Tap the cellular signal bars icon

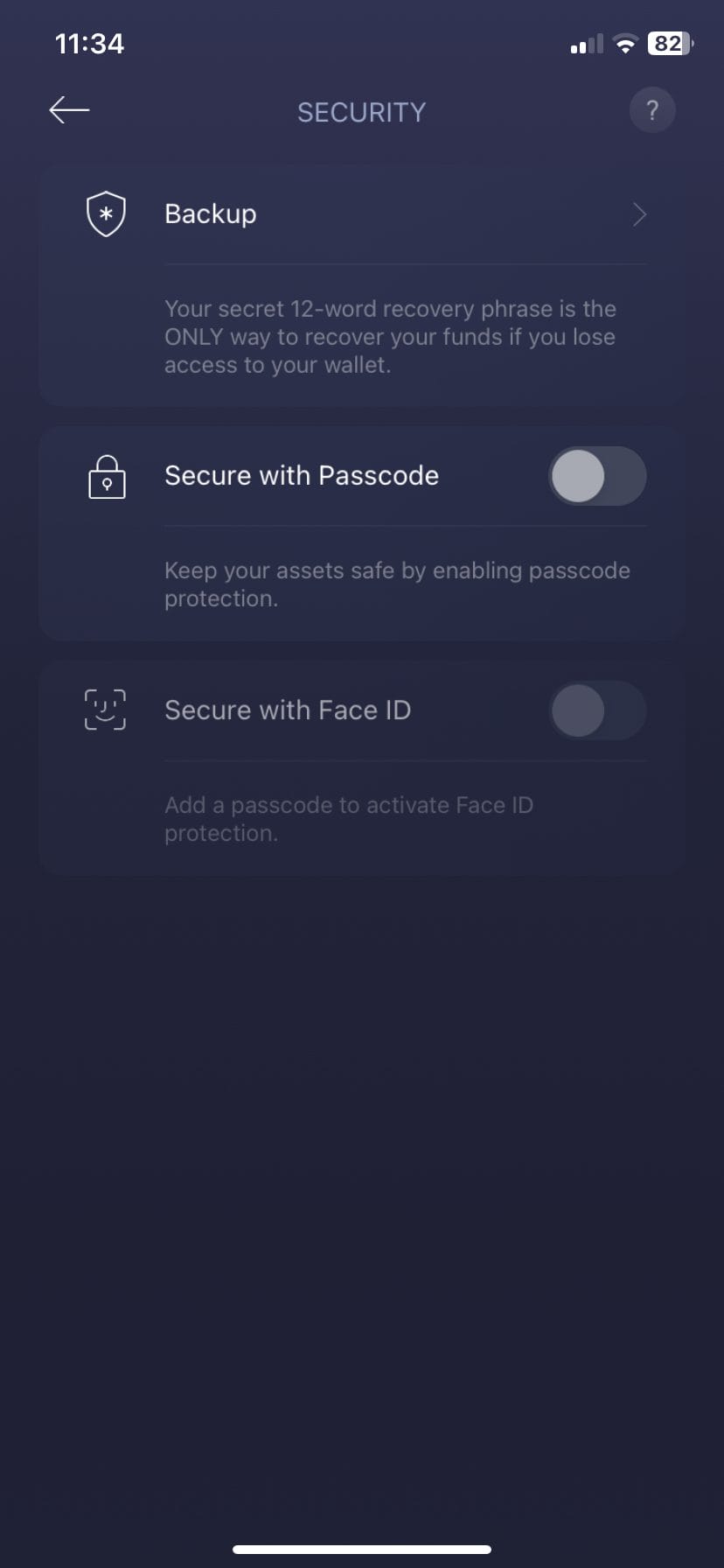[x=586, y=45]
